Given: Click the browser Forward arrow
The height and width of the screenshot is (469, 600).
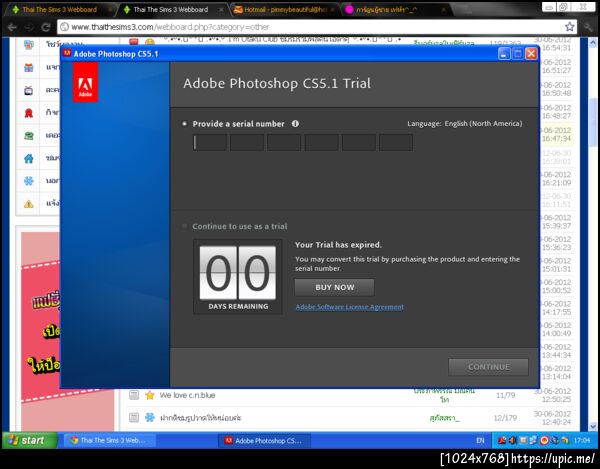Looking at the screenshot, I should tap(29, 27).
